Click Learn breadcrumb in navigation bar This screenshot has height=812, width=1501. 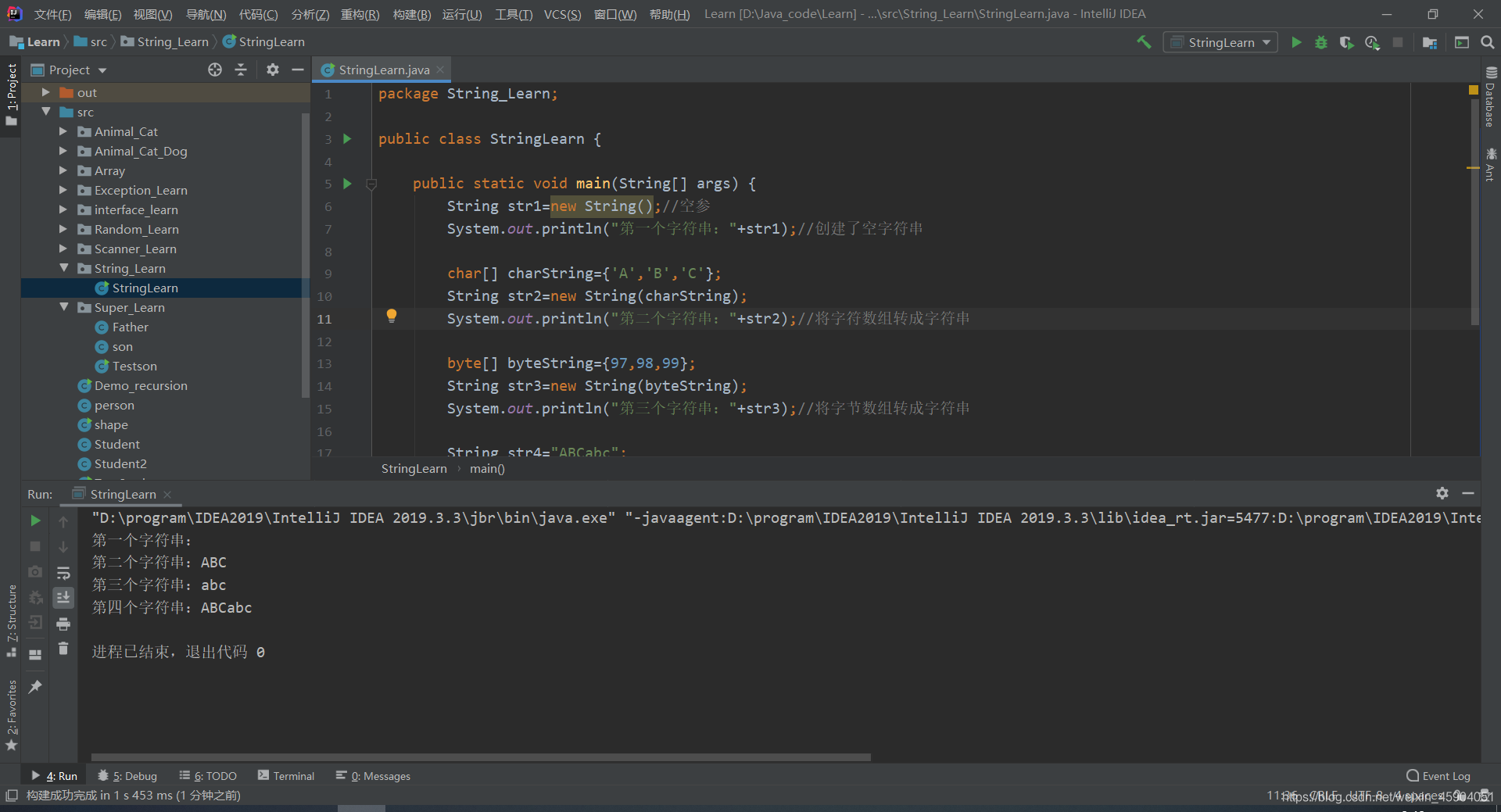point(35,42)
